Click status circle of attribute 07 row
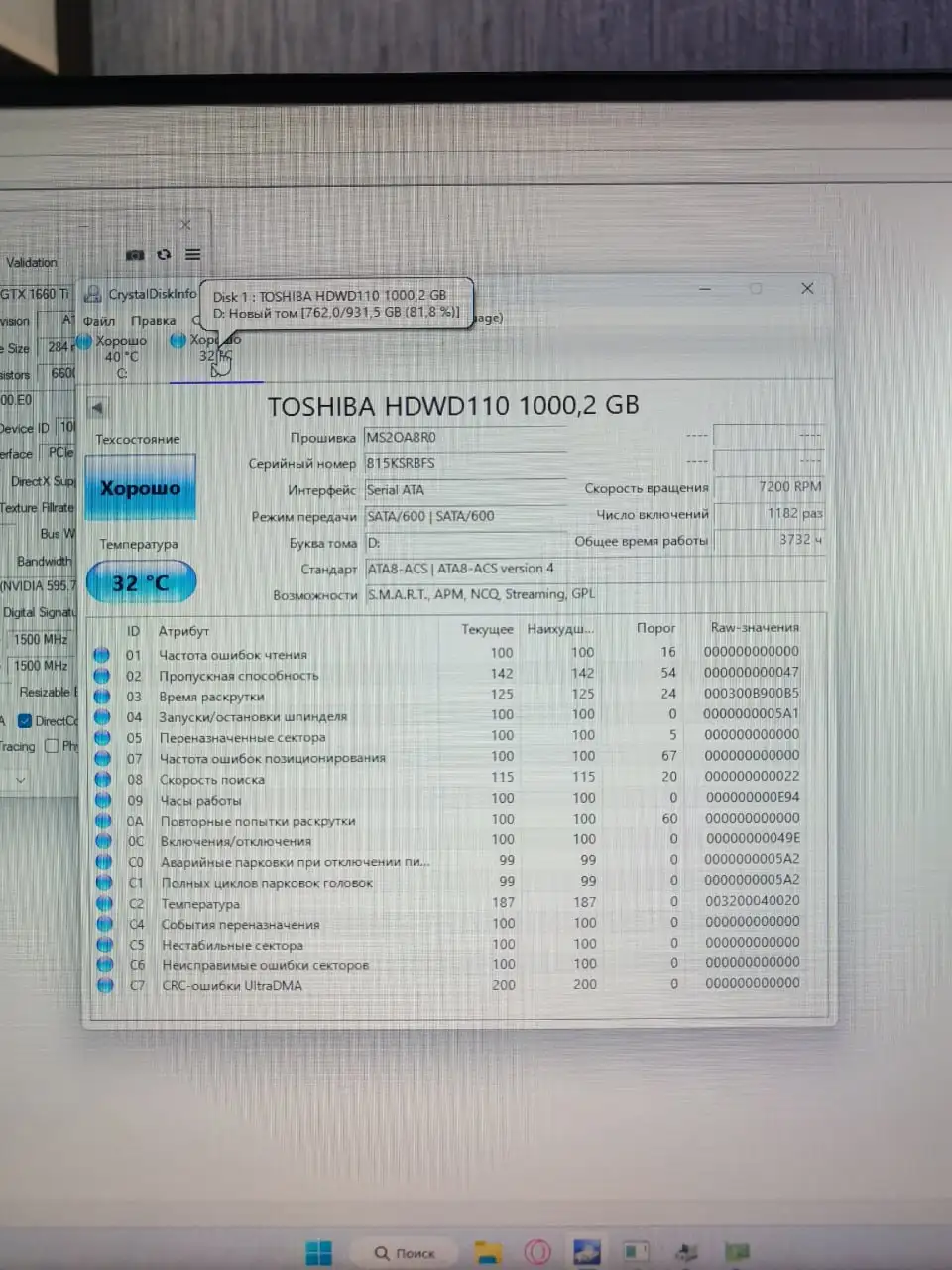The height and width of the screenshot is (1270, 952). [102, 758]
